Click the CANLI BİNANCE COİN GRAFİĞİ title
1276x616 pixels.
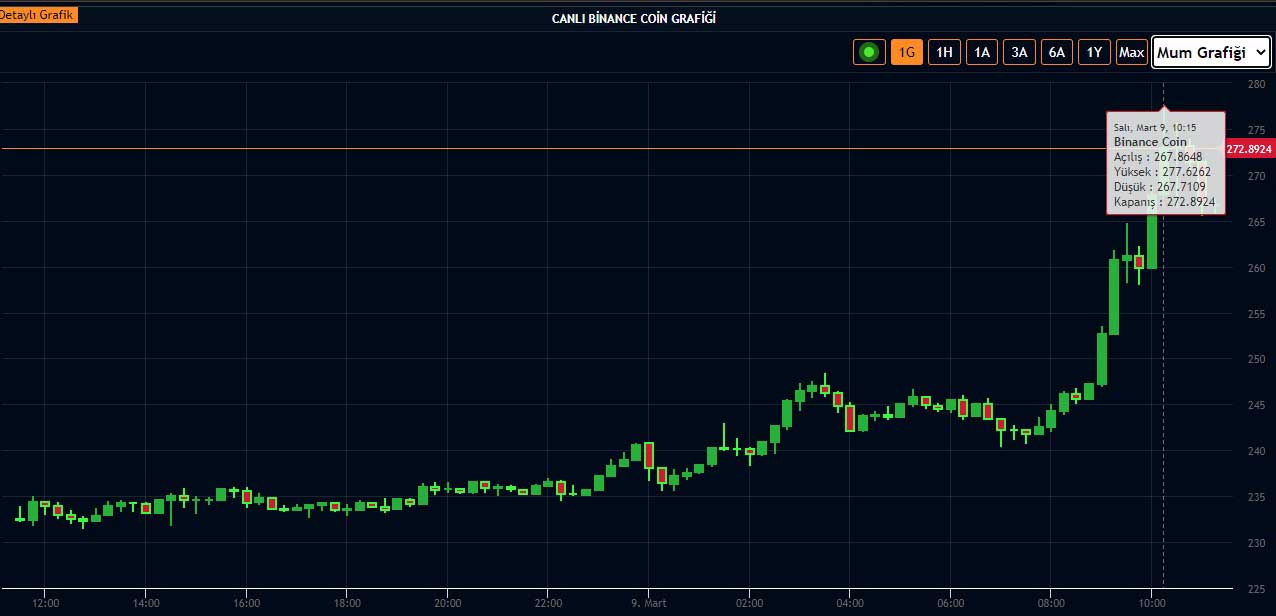(x=634, y=18)
